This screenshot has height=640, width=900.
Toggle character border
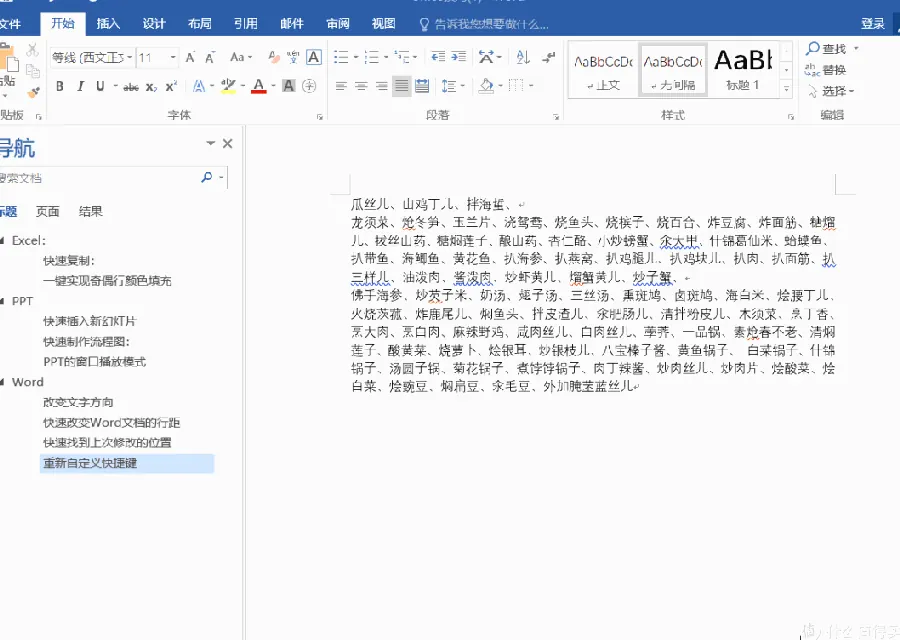[314, 57]
